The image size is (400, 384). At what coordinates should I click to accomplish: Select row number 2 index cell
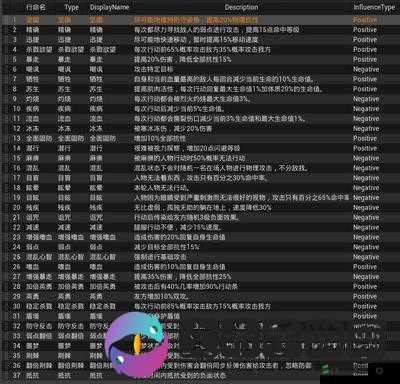tap(14, 30)
